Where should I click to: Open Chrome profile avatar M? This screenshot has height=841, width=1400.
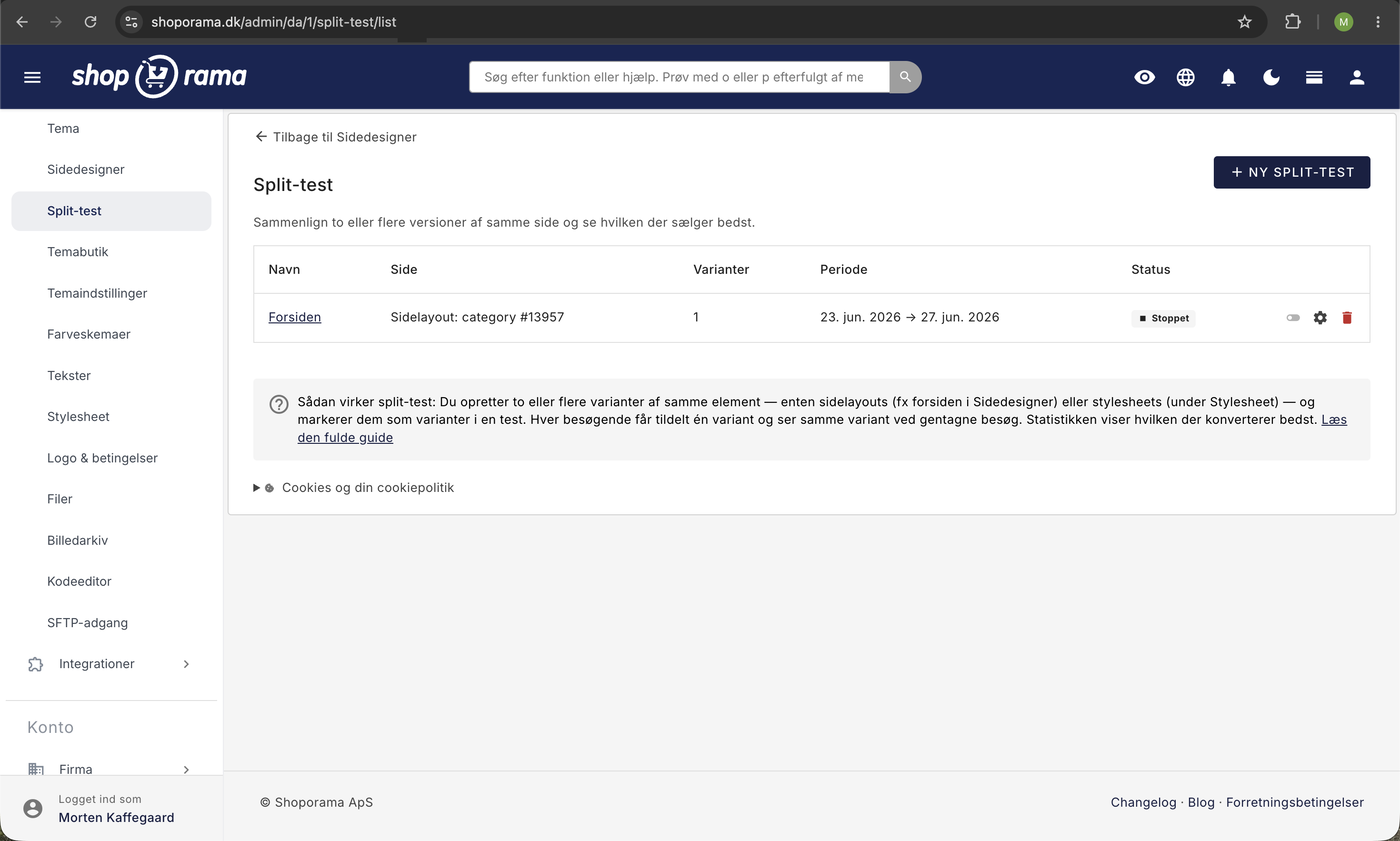[1343, 21]
